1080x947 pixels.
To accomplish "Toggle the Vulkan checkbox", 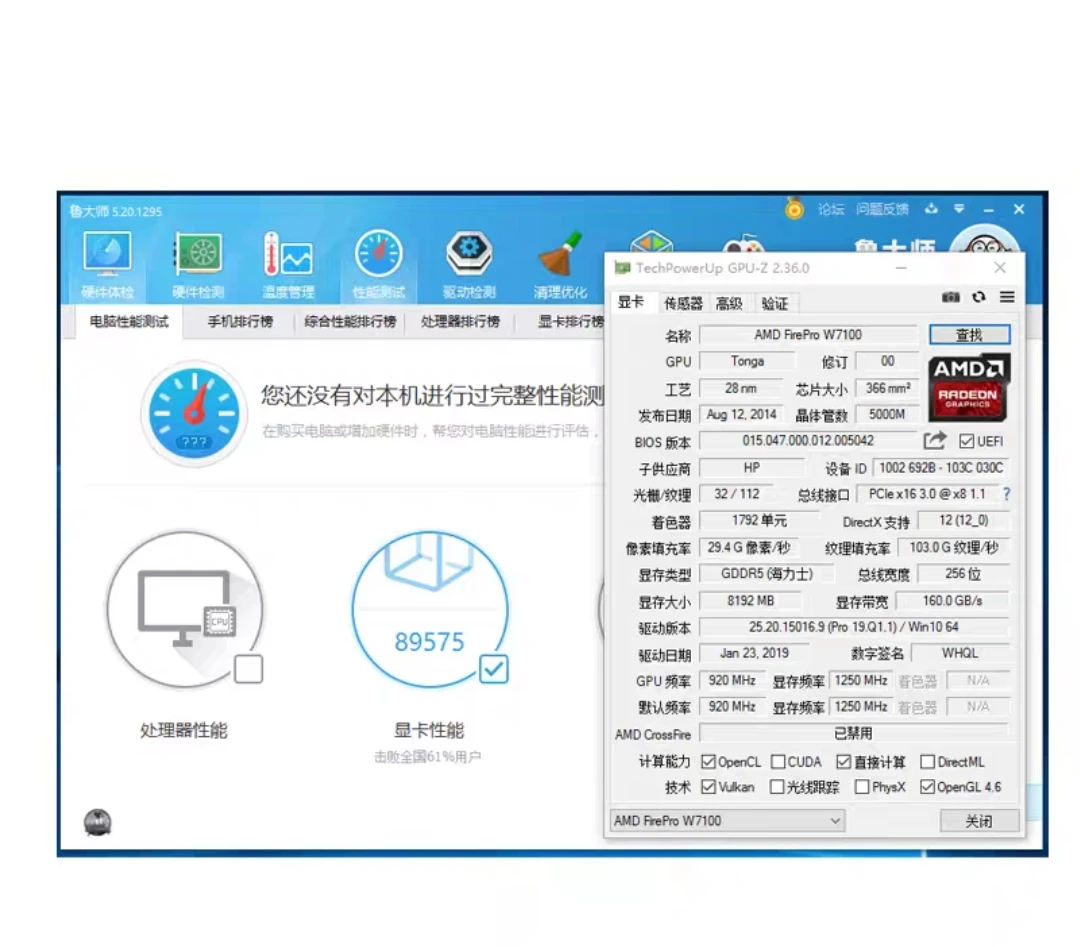I will click(708, 787).
